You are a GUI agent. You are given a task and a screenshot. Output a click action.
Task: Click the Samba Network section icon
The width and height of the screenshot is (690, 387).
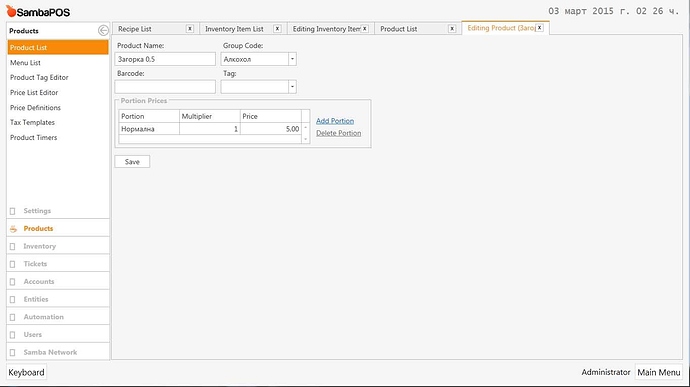[x=13, y=352]
